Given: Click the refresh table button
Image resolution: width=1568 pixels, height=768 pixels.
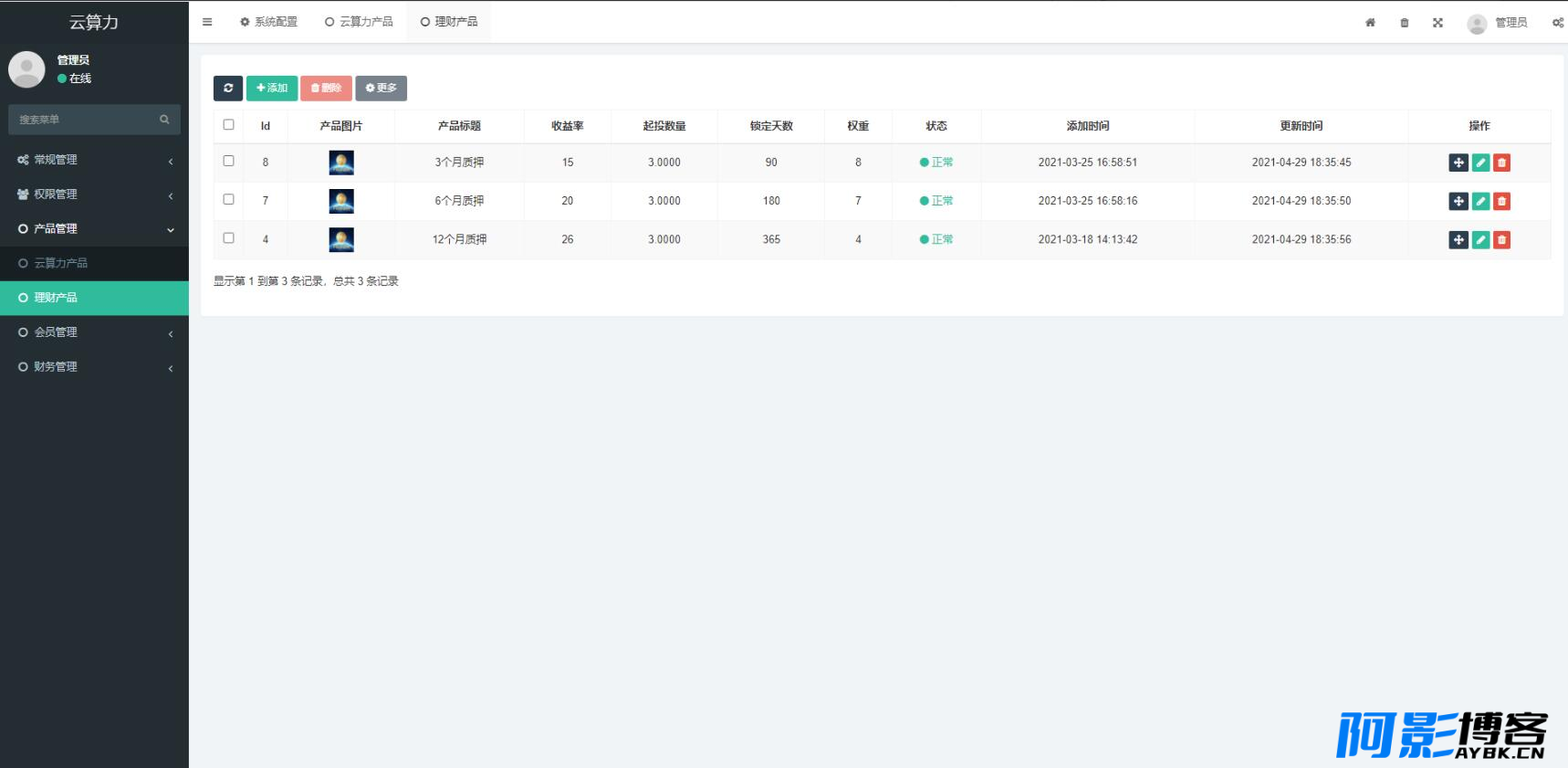Looking at the screenshot, I should (228, 88).
